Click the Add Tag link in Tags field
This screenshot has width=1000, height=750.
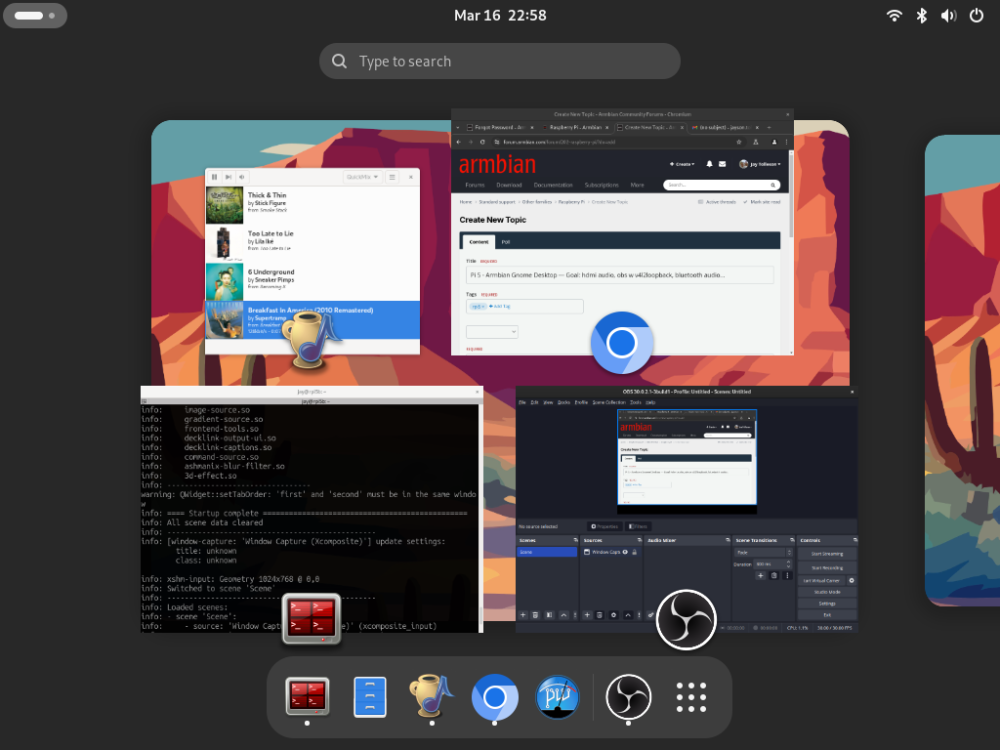pyautogui.click(x=500, y=306)
